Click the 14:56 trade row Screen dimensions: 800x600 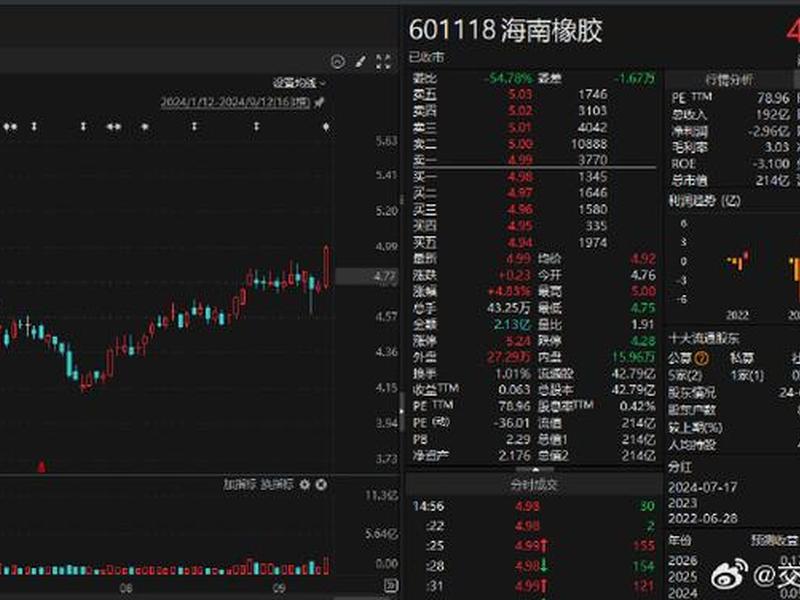534,506
